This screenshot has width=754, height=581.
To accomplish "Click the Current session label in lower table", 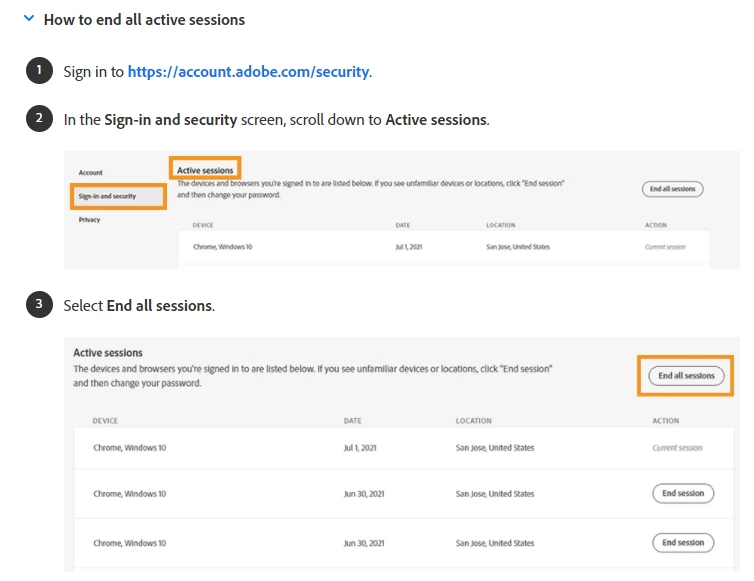I will [677, 448].
